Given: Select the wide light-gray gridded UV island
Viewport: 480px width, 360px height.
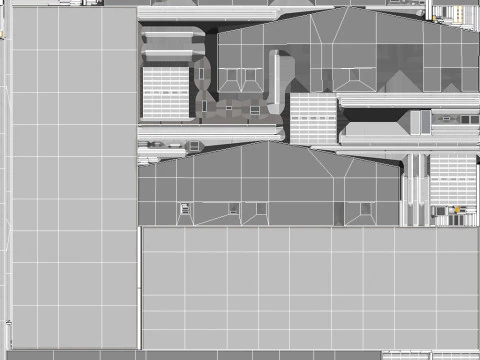Looking at the screenshot, I should 311,288.
